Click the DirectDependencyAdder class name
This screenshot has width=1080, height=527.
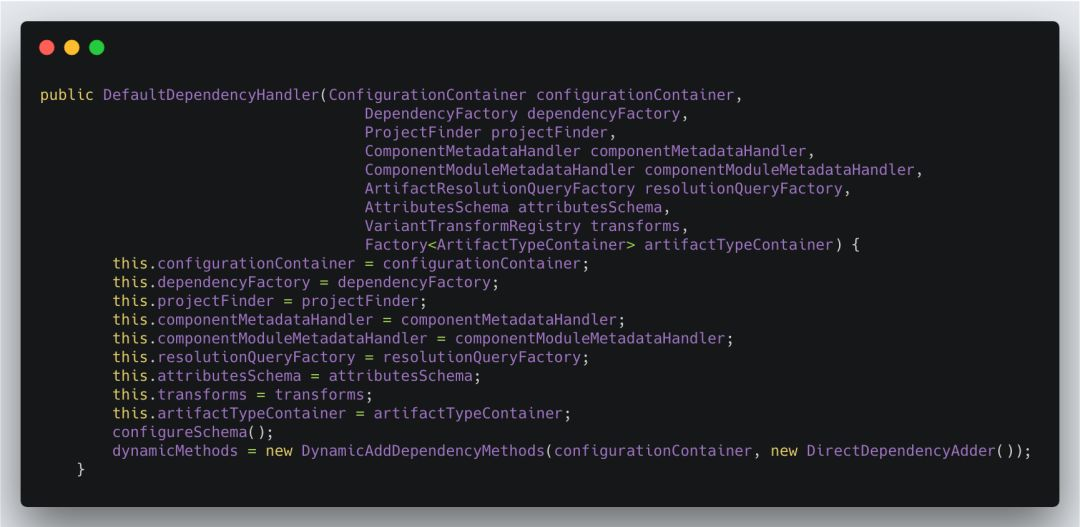[900, 451]
